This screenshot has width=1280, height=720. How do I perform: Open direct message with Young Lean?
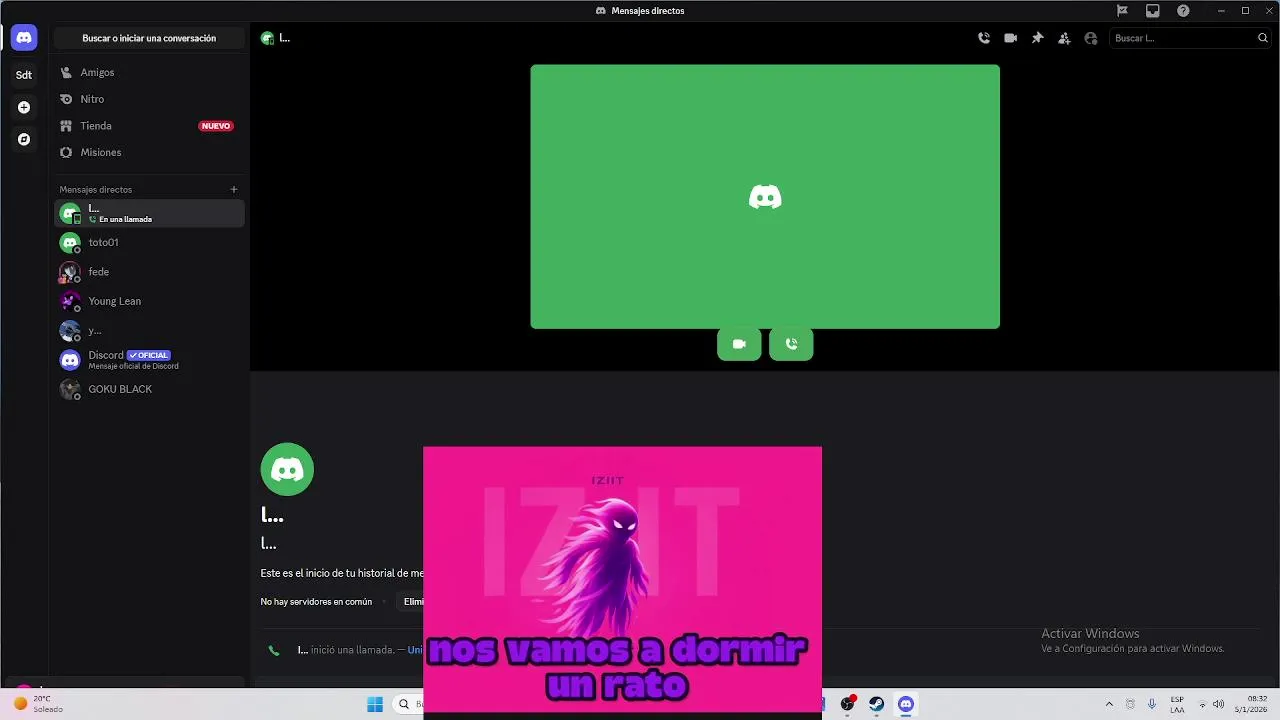point(149,301)
